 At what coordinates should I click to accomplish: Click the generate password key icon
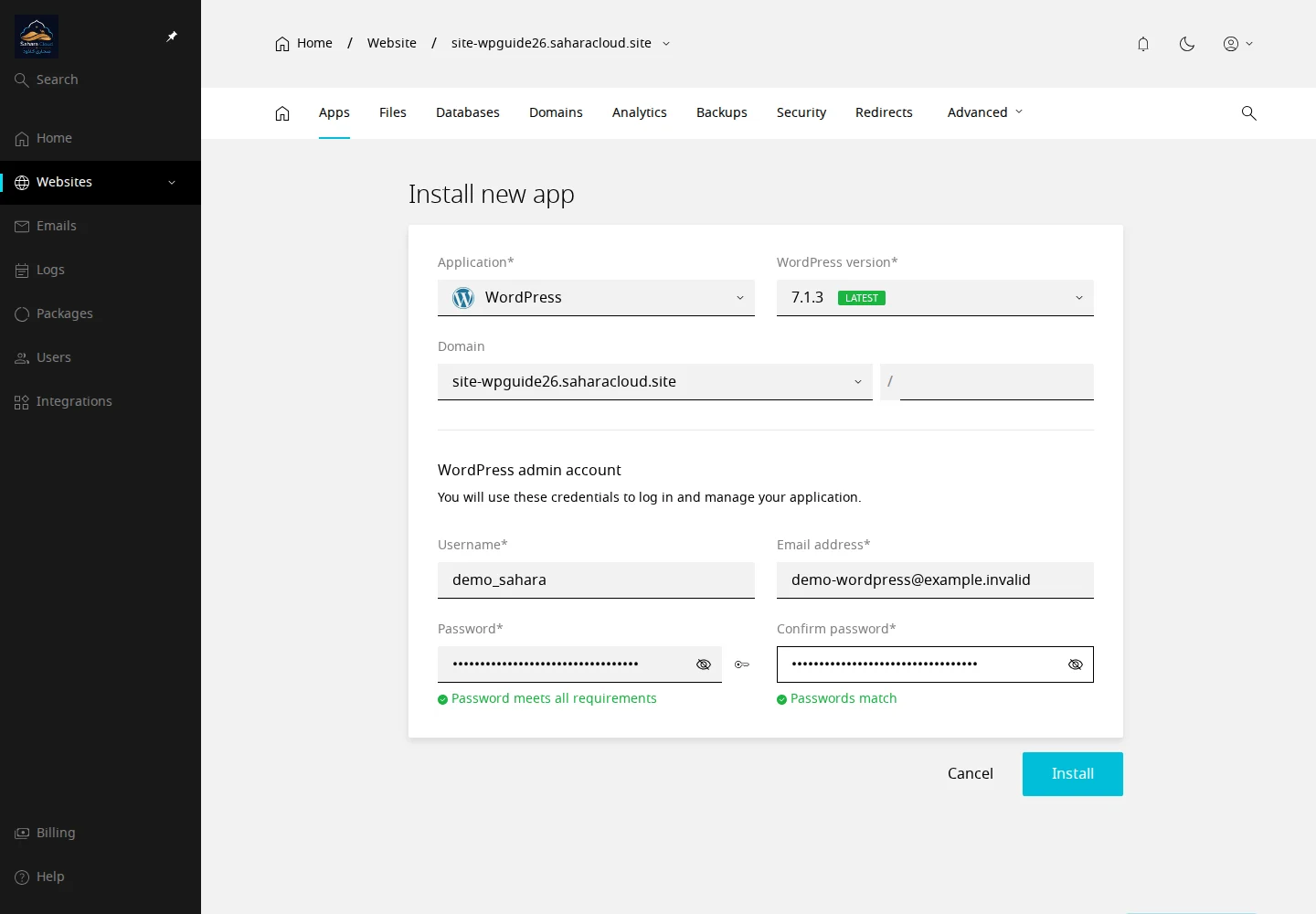pos(742,664)
